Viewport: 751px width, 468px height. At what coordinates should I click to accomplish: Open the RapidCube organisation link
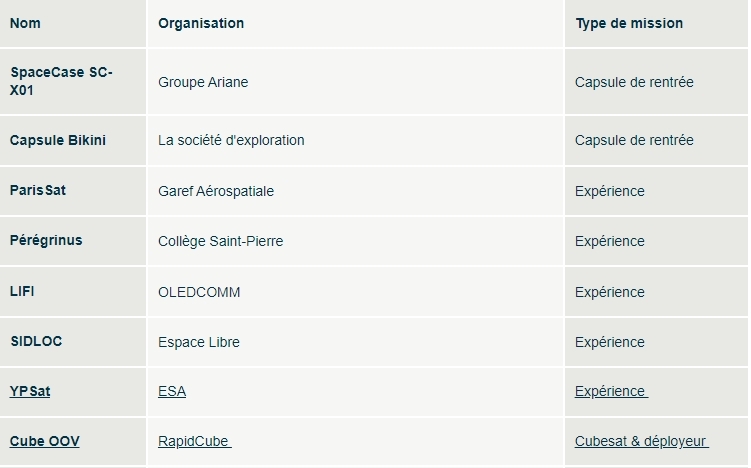[x=194, y=442]
